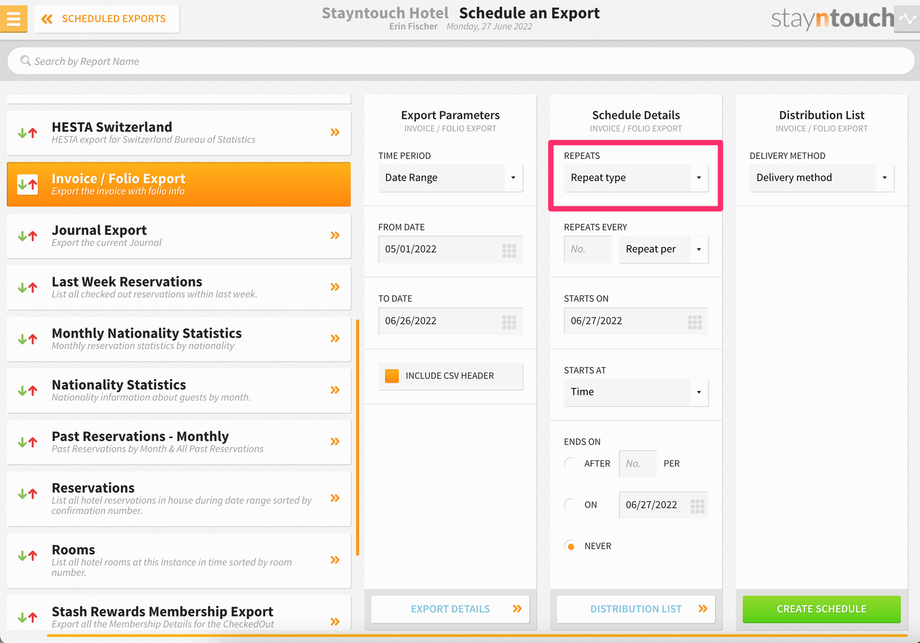Click the Ends On After number field
Screen dimensions: 920x643
point(638,463)
